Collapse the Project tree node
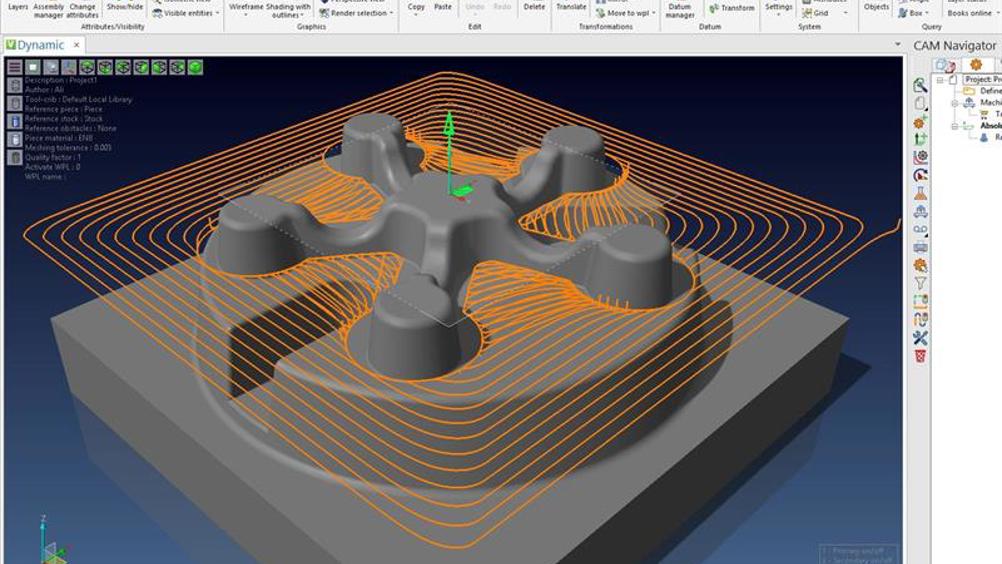Screen dimensions: 1002x564 tap(941, 79)
